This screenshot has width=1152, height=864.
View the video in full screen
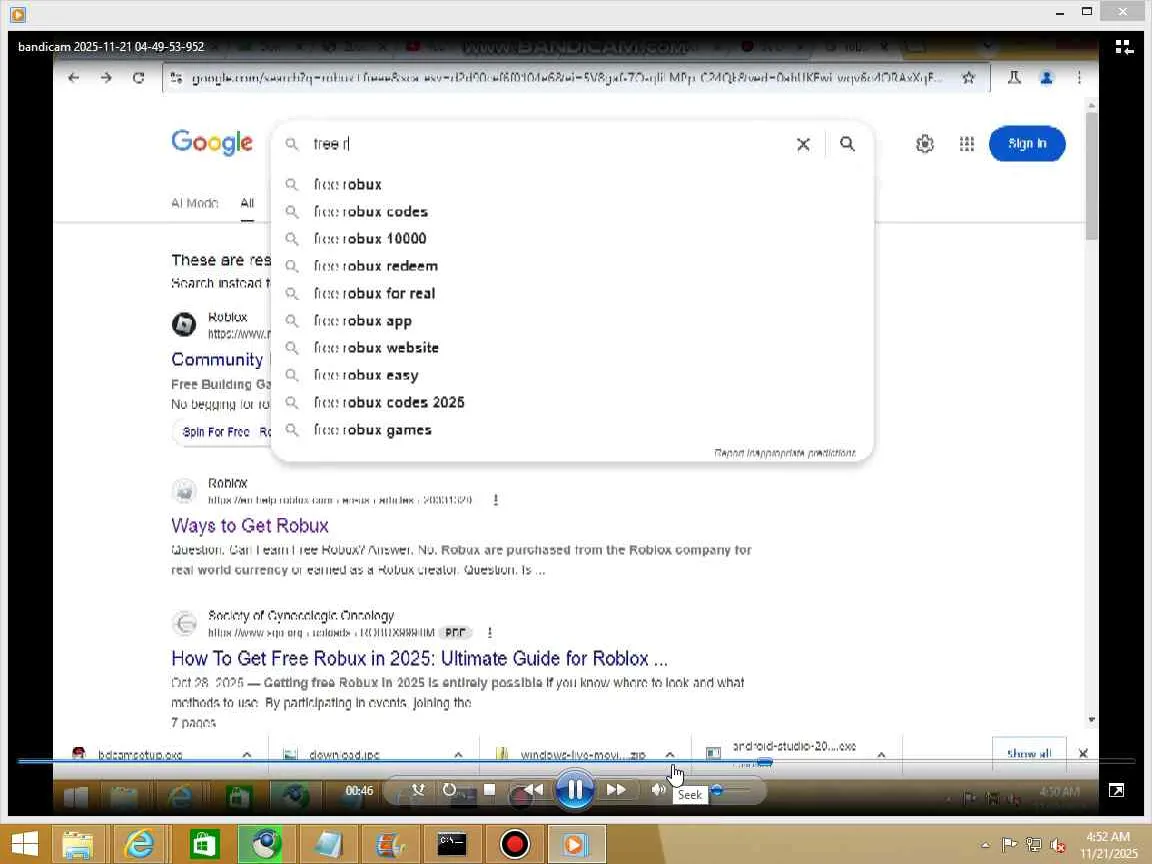pyautogui.click(x=1116, y=791)
